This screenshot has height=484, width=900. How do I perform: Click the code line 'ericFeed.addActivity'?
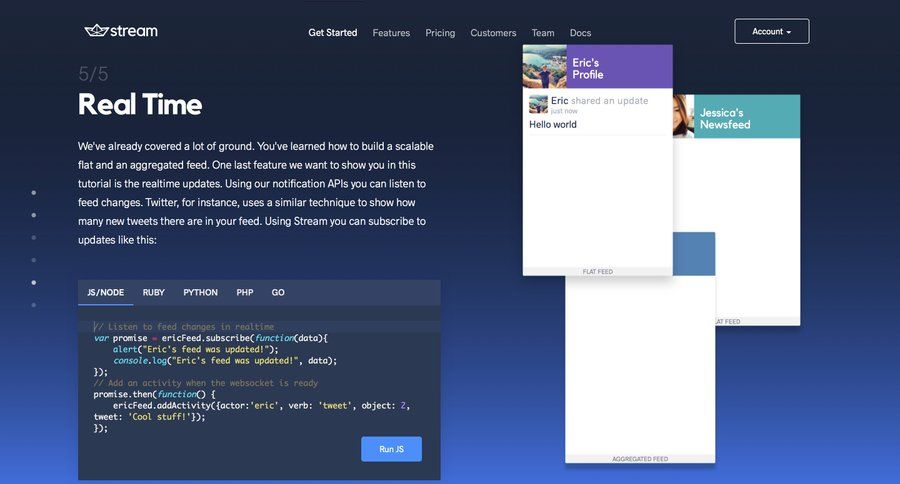coord(261,405)
